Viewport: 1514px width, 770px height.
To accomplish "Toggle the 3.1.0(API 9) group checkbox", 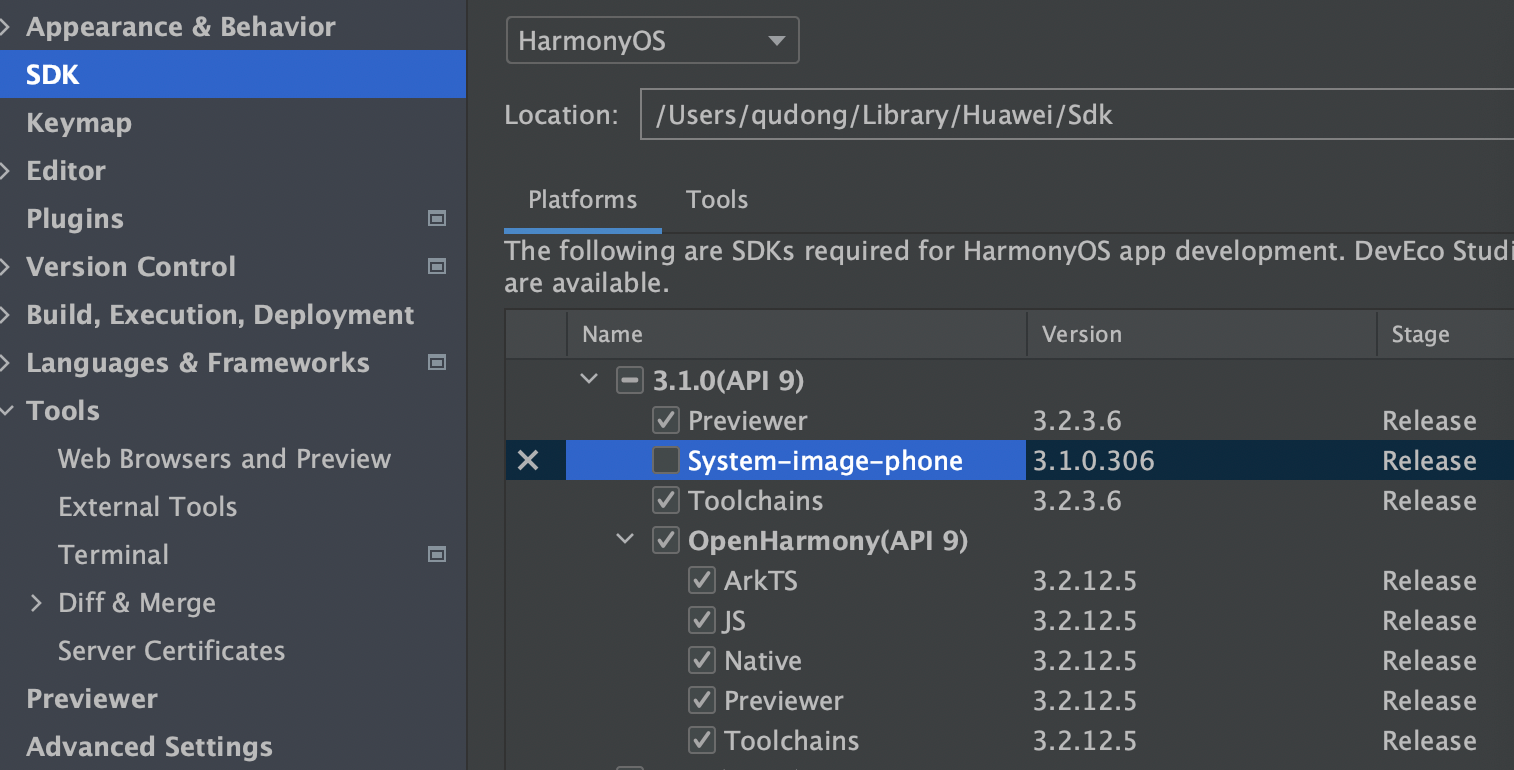I will (629, 381).
